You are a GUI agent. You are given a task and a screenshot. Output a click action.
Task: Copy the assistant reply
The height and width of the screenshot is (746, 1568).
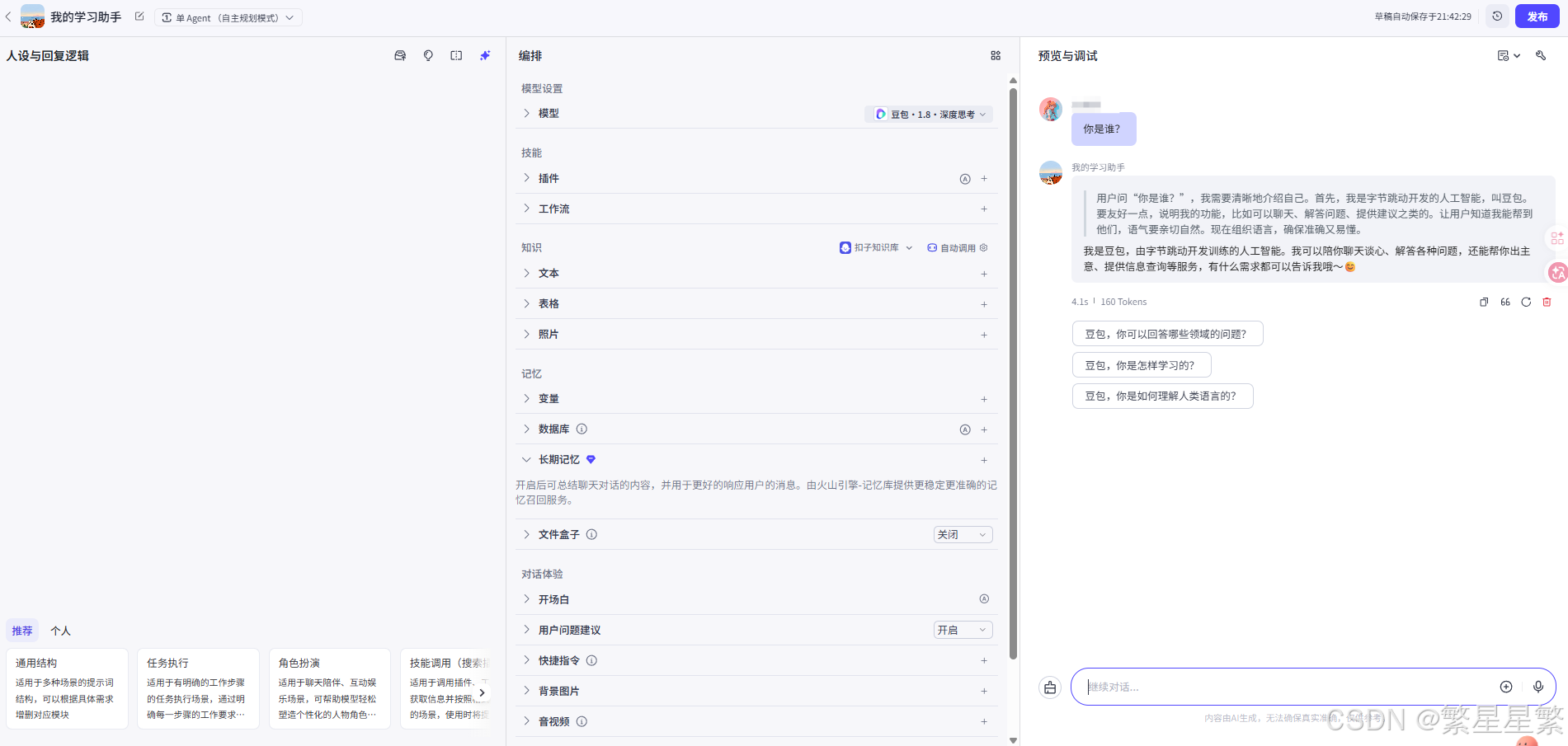tap(1484, 302)
